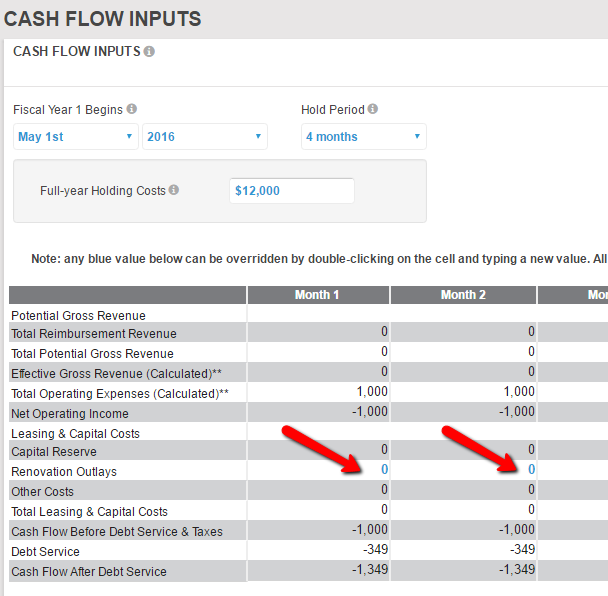This screenshot has width=608, height=596.
Task: Click Total Operating Expenses (Calculated) row label
Action: click(120, 393)
